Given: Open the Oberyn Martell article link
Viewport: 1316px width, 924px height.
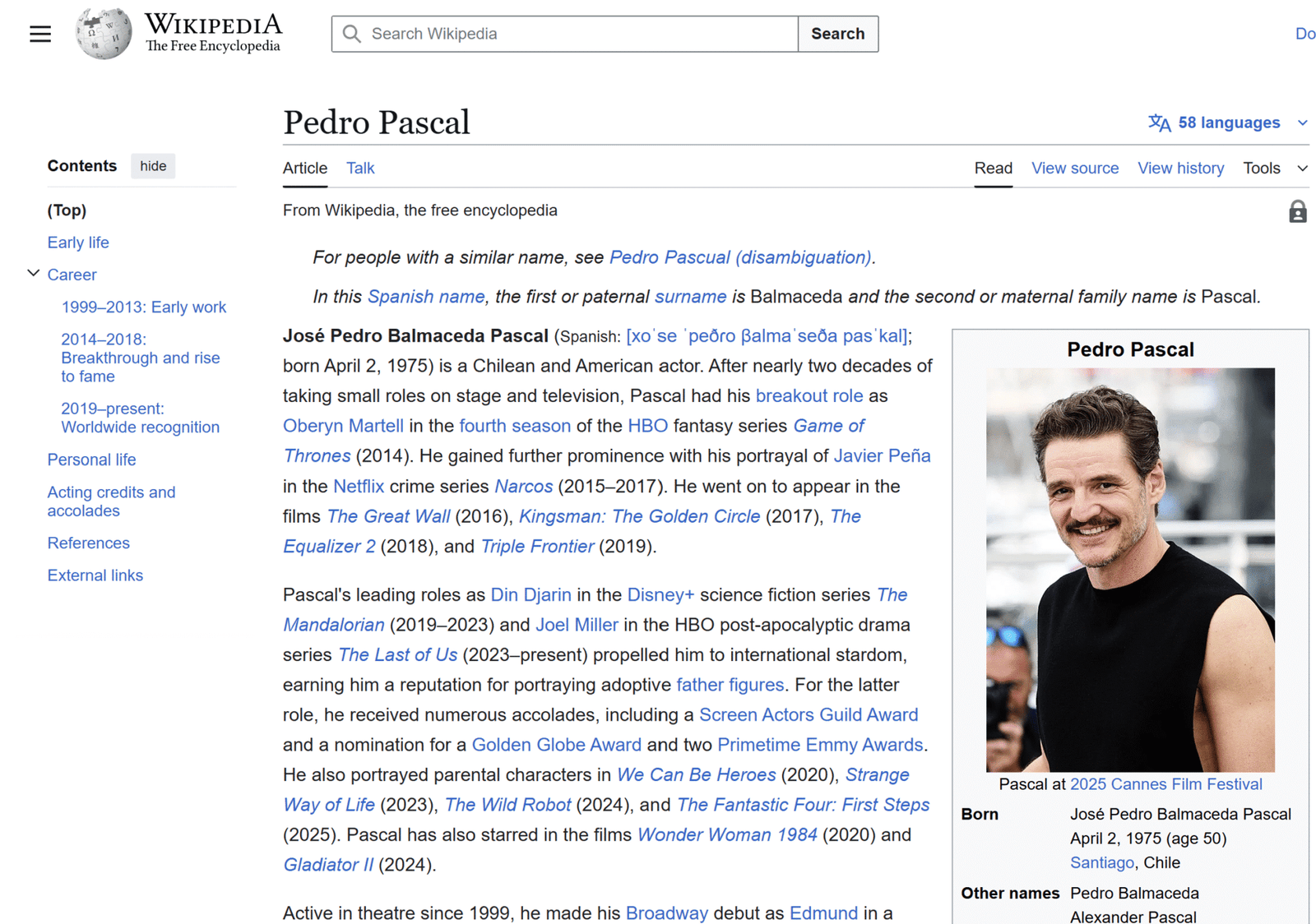Looking at the screenshot, I should [343, 426].
